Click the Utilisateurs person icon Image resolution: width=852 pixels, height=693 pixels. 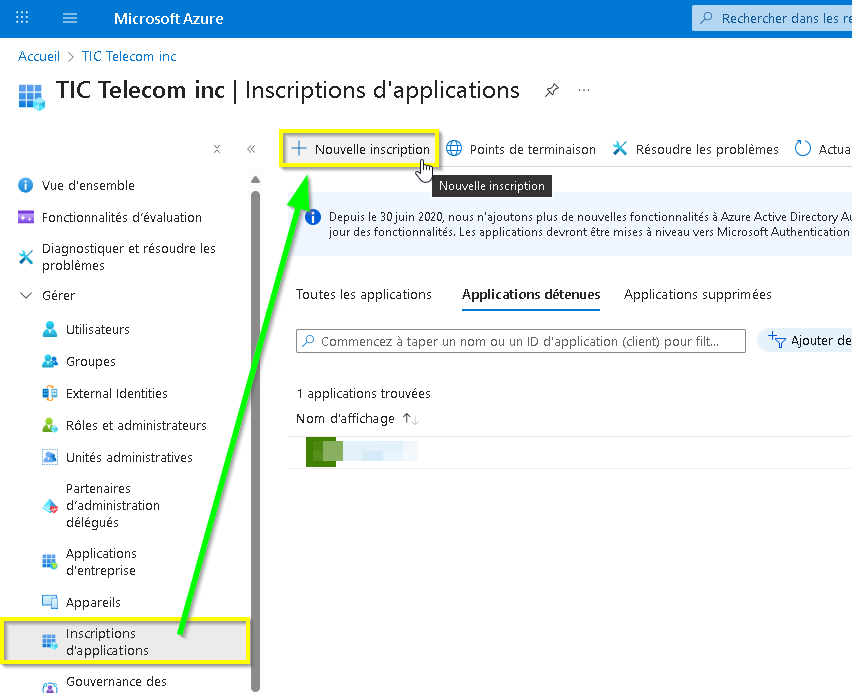tap(50, 329)
